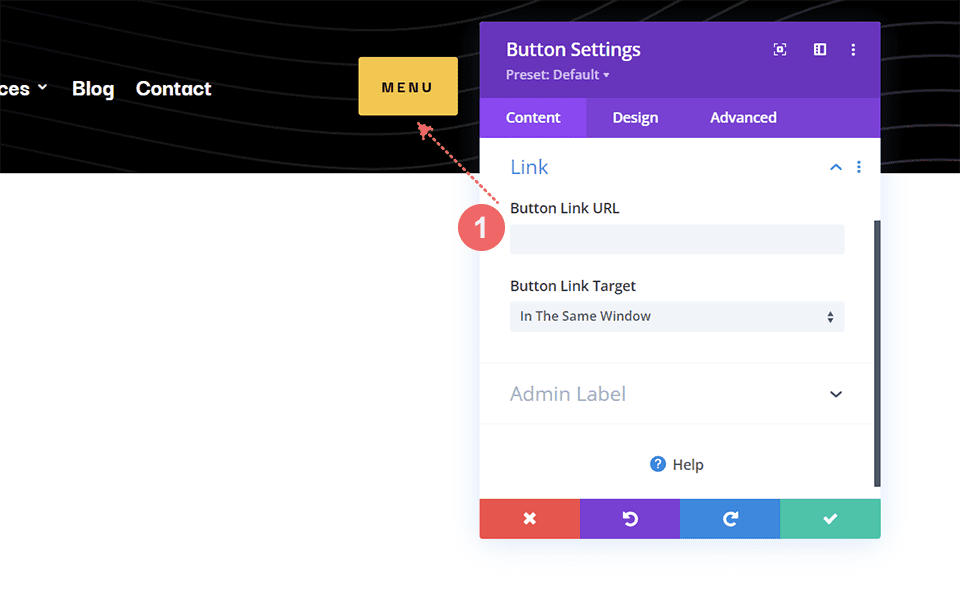
Task: Redo the last change
Action: click(x=729, y=518)
